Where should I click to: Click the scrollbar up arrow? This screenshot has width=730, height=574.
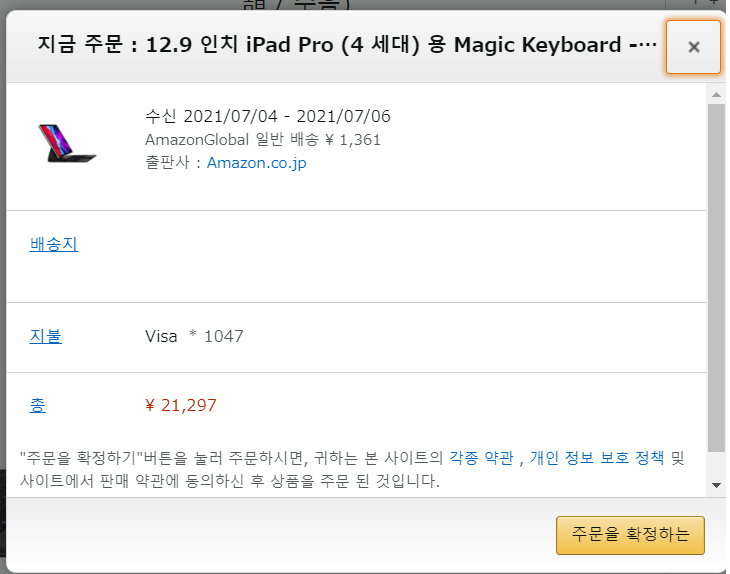click(x=716, y=95)
